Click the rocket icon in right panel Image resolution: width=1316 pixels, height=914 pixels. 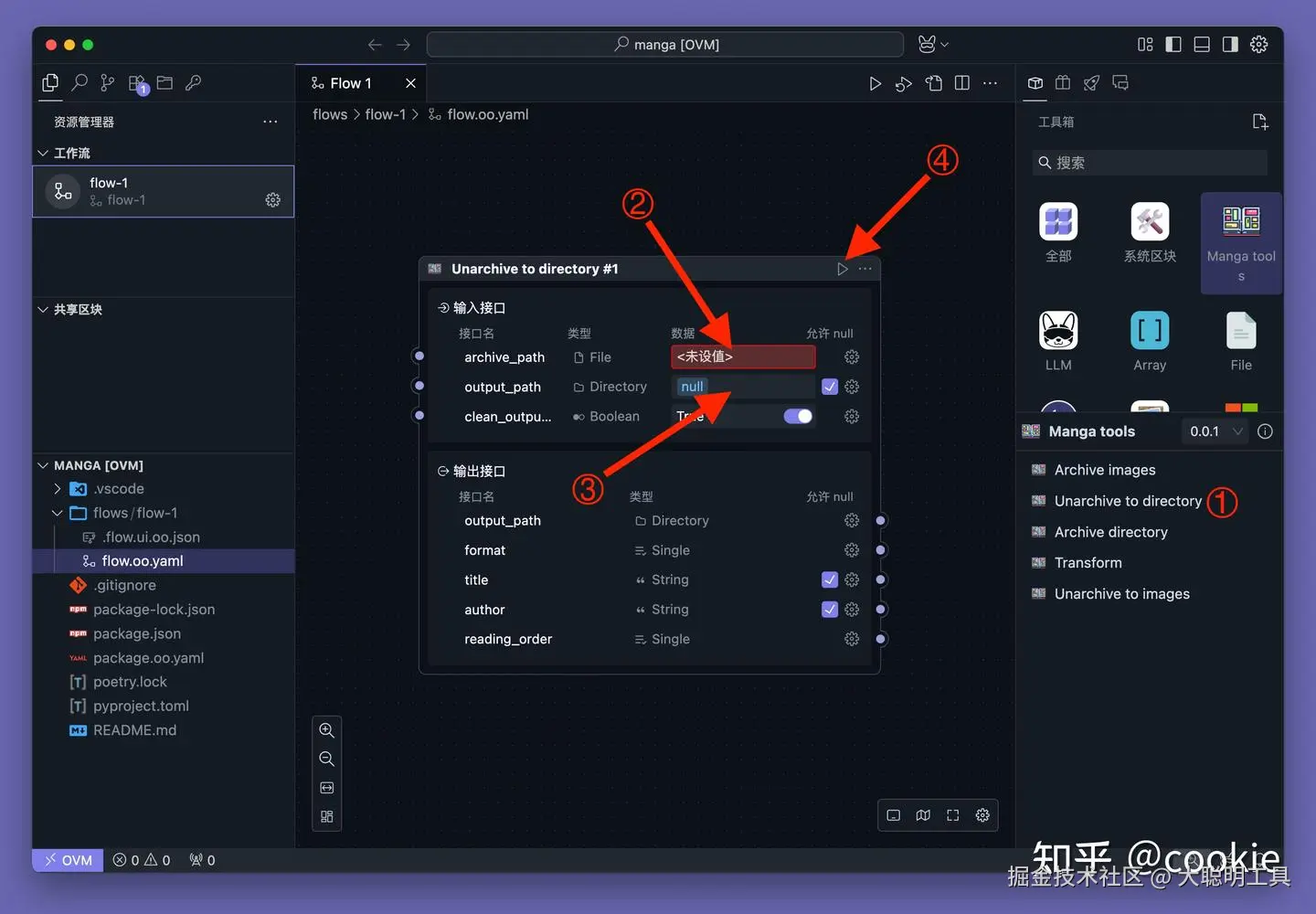point(1091,83)
